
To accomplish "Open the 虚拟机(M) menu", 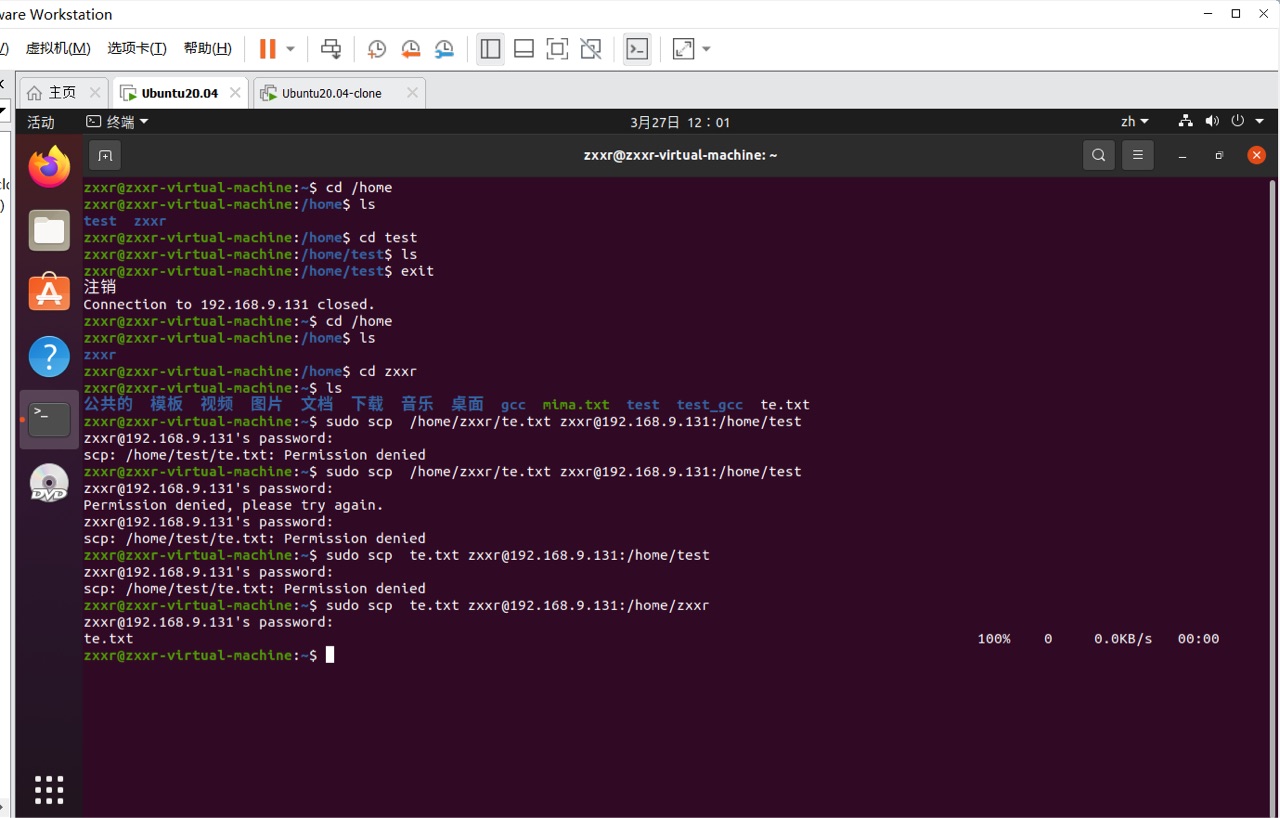I will [57, 47].
